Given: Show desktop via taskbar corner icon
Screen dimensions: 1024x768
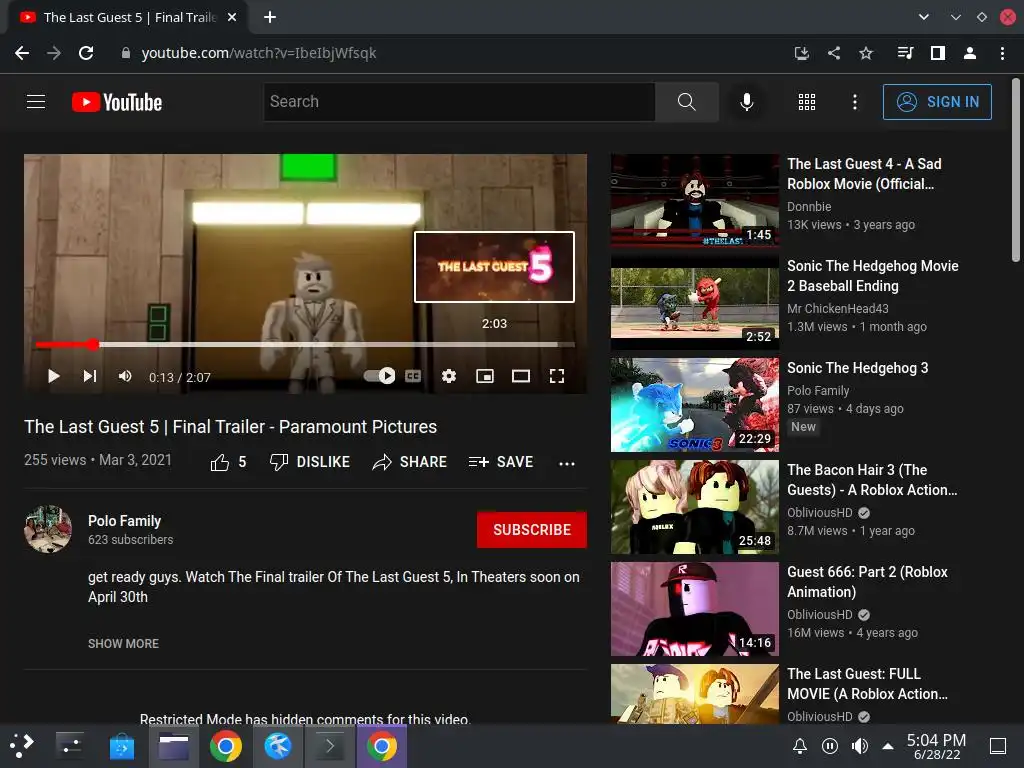Looking at the screenshot, I should [998, 746].
